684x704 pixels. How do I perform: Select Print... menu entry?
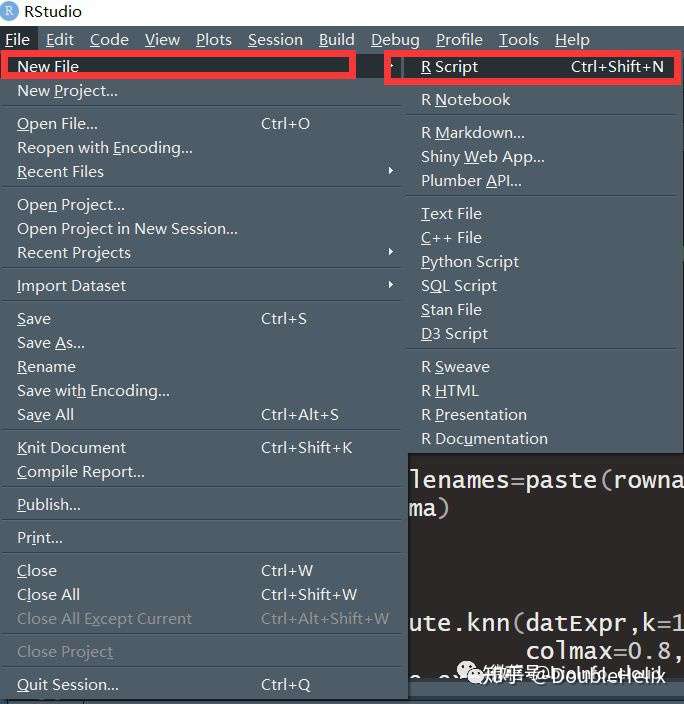(x=202, y=537)
